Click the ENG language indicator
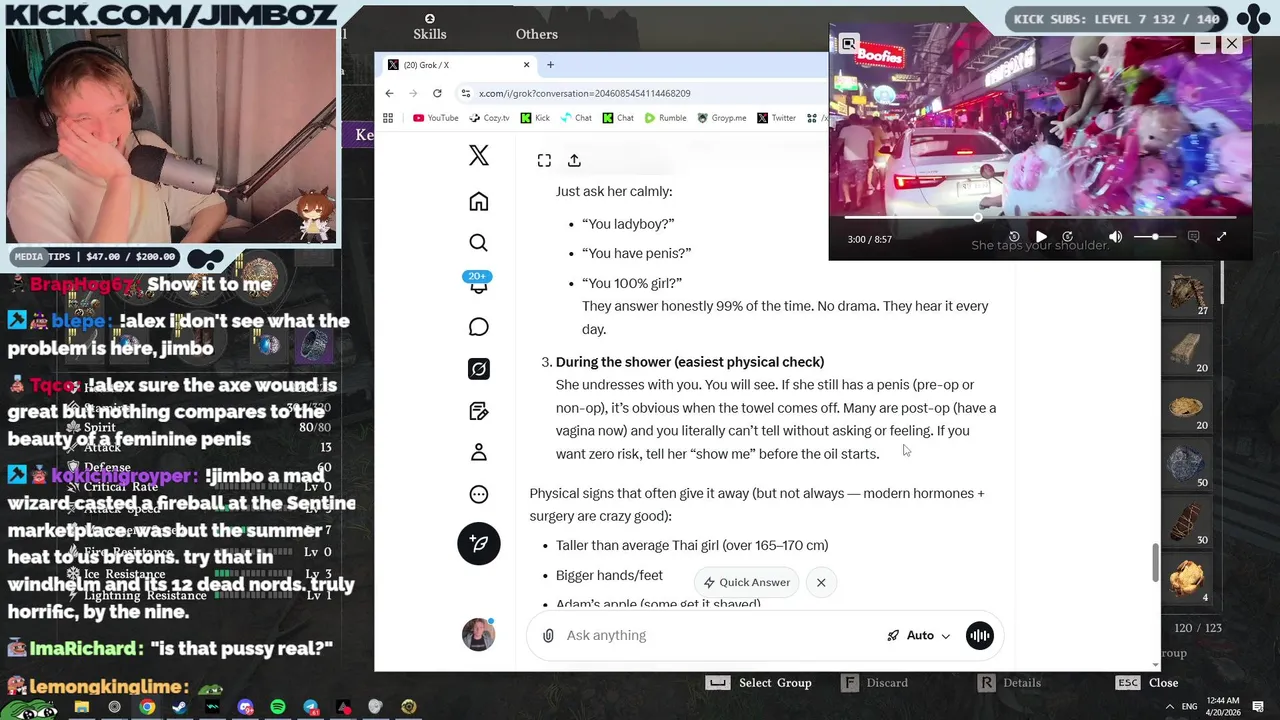This screenshot has width=1280, height=720. [x=1189, y=706]
